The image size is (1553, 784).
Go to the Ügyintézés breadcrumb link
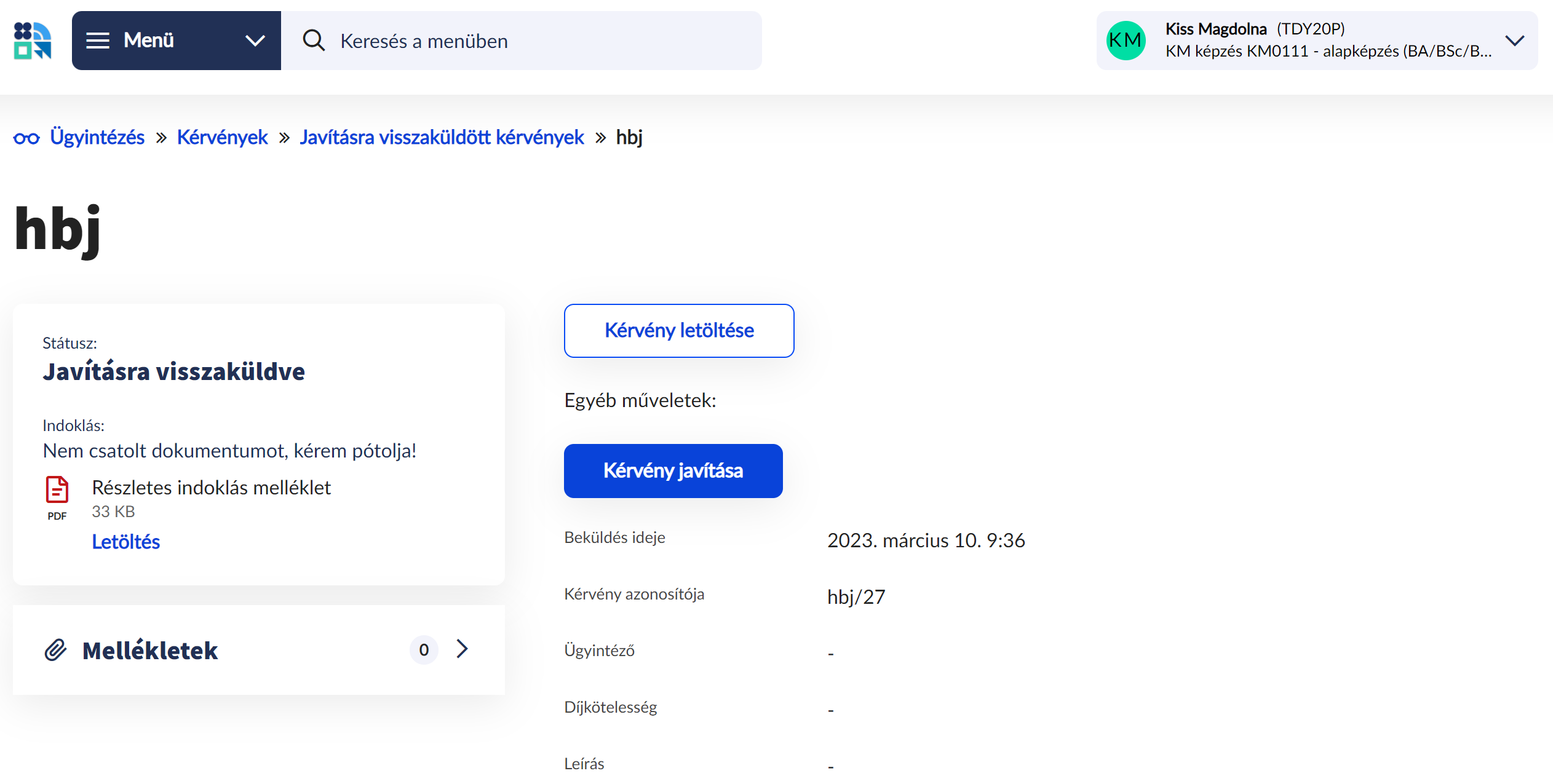pos(97,137)
